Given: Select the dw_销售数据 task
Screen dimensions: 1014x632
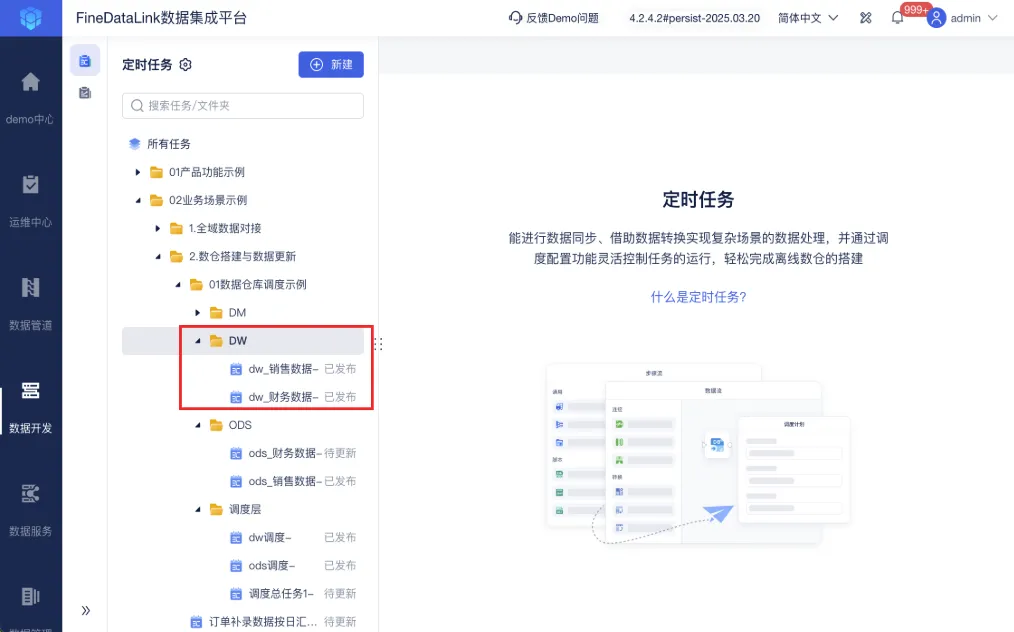Looking at the screenshot, I should [x=293, y=369].
